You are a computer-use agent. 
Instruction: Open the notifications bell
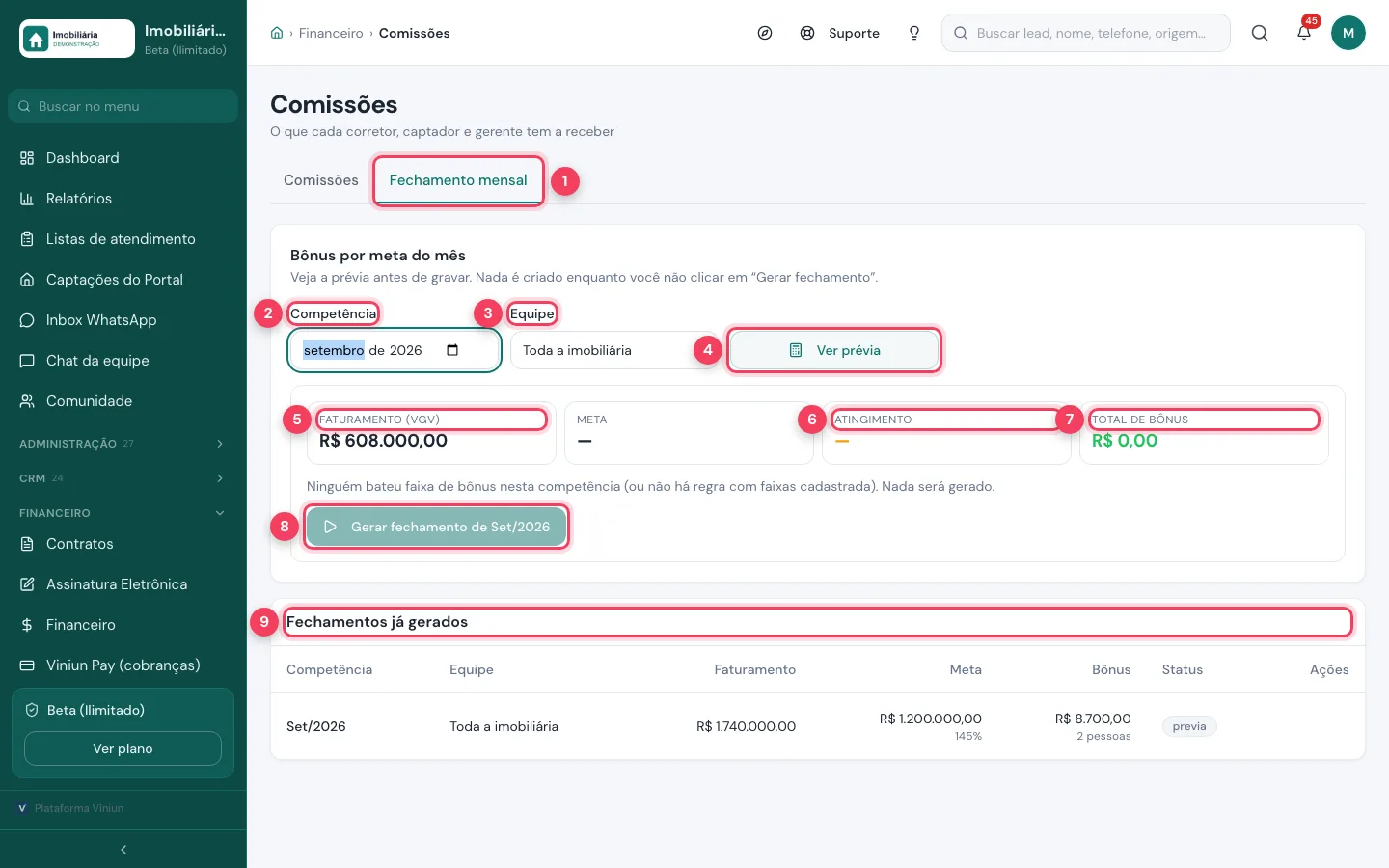coord(1304,33)
